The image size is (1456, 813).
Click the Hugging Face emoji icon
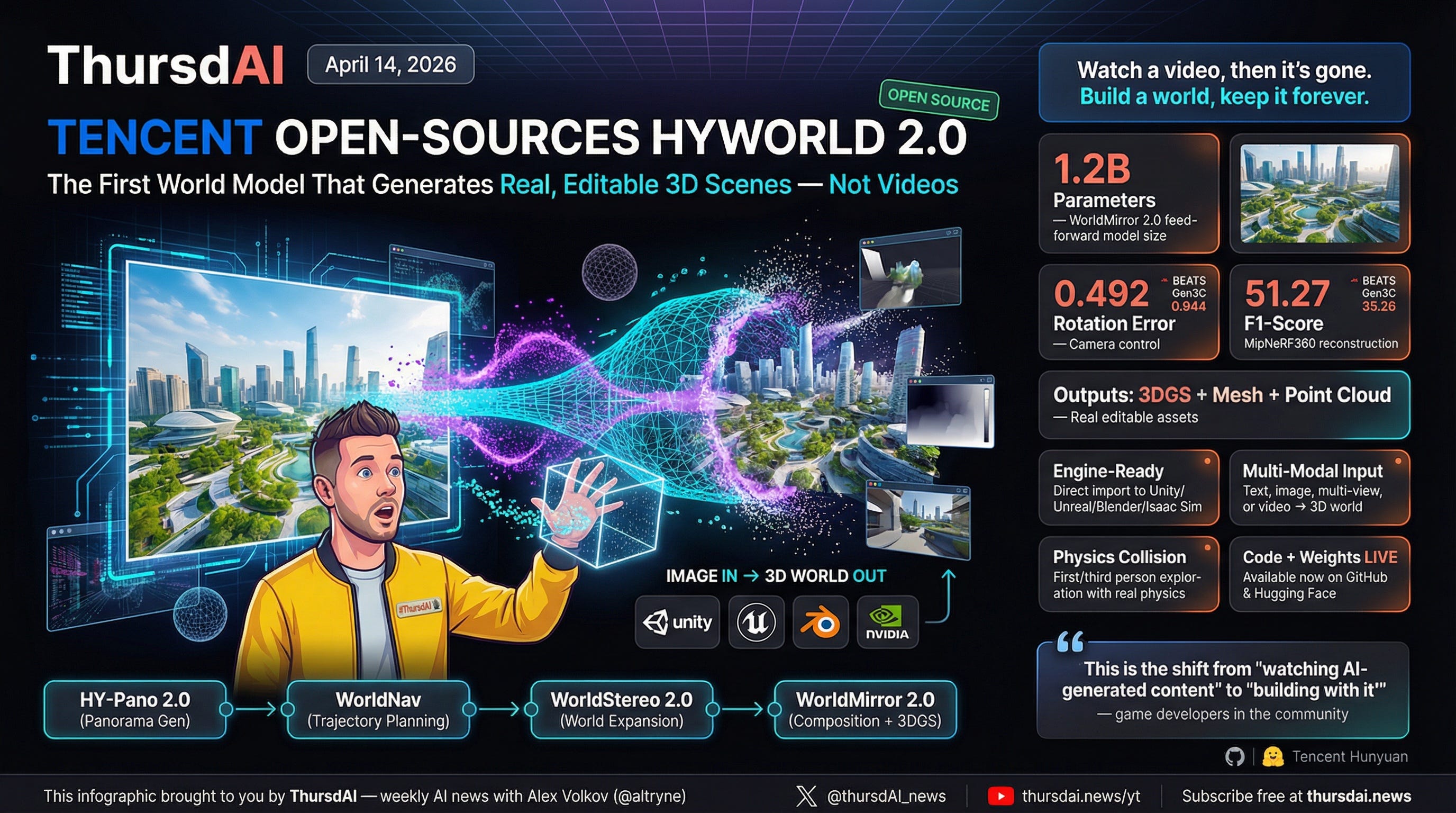pos(1272,756)
